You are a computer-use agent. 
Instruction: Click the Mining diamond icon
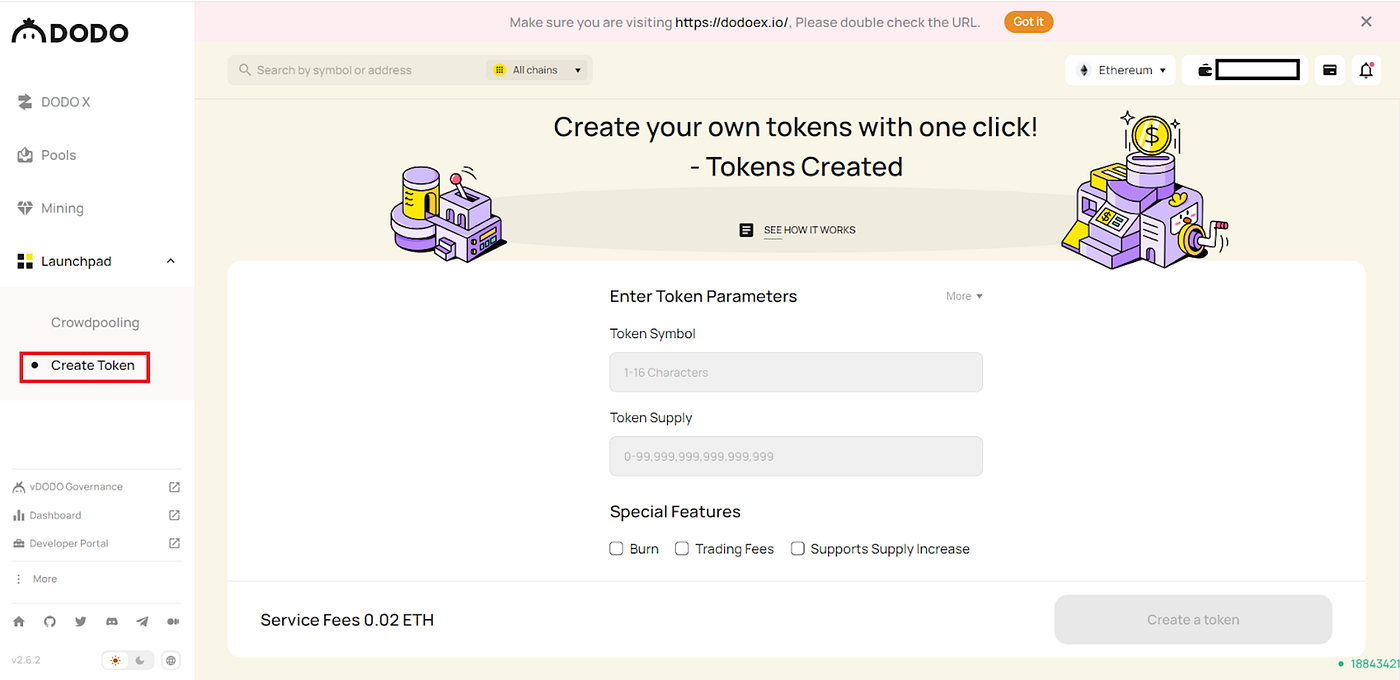pos(26,208)
